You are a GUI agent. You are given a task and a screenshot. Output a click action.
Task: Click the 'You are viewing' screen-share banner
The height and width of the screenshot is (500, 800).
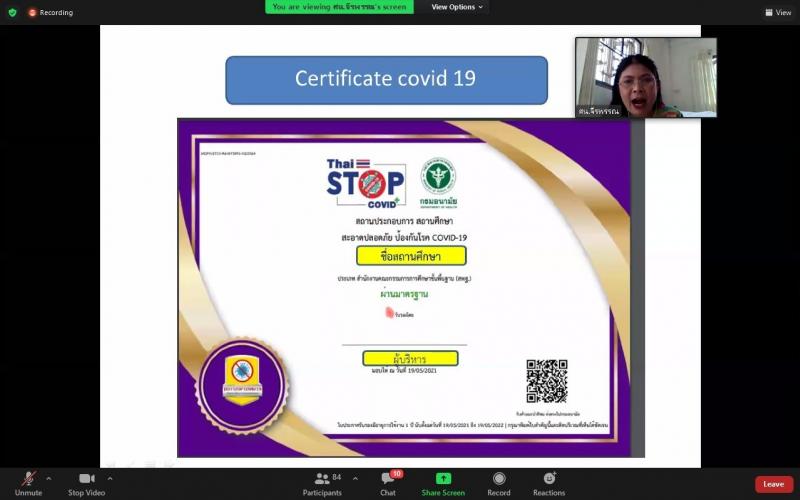point(339,7)
